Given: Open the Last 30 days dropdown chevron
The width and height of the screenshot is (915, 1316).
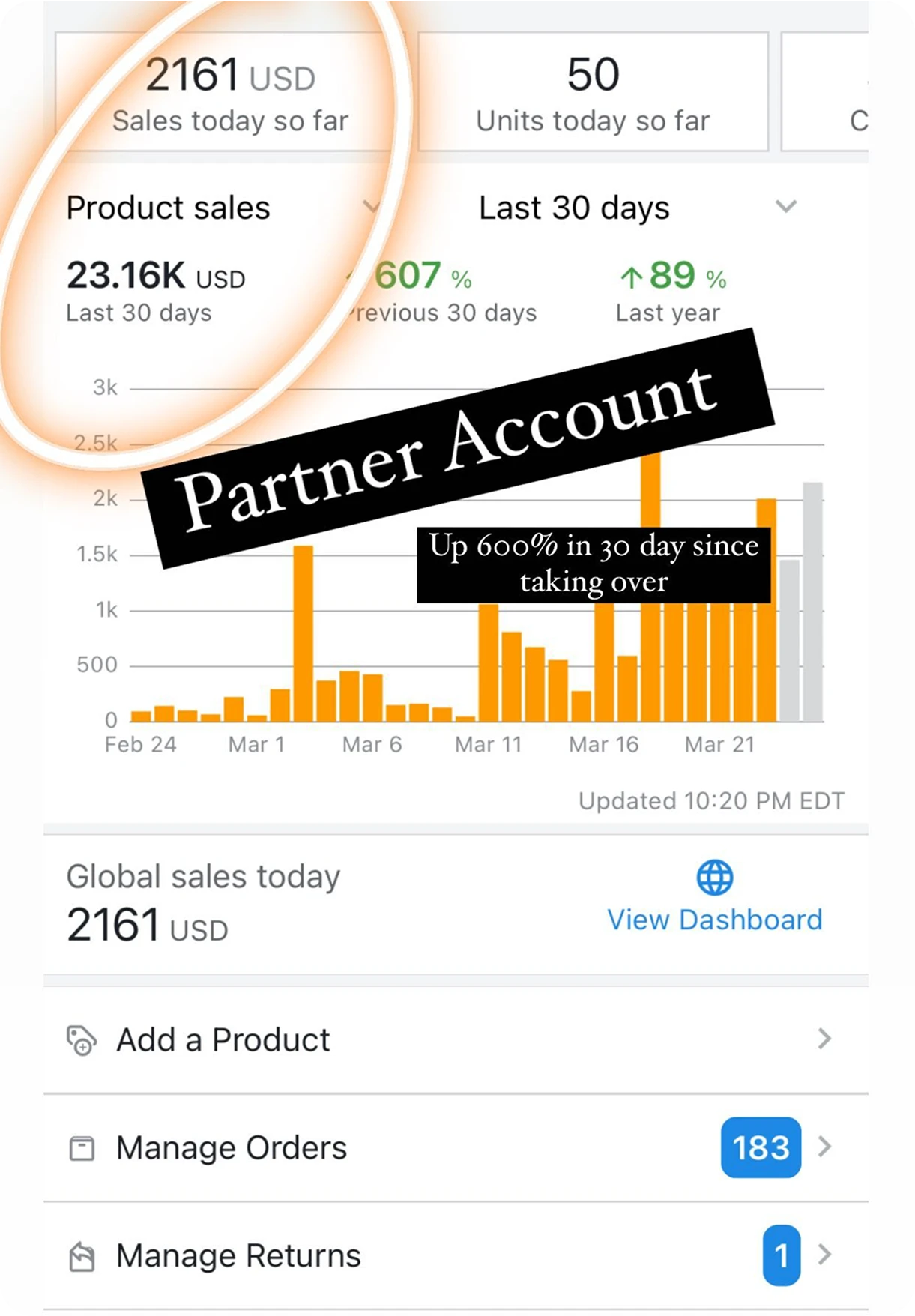Looking at the screenshot, I should (x=785, y=206).
